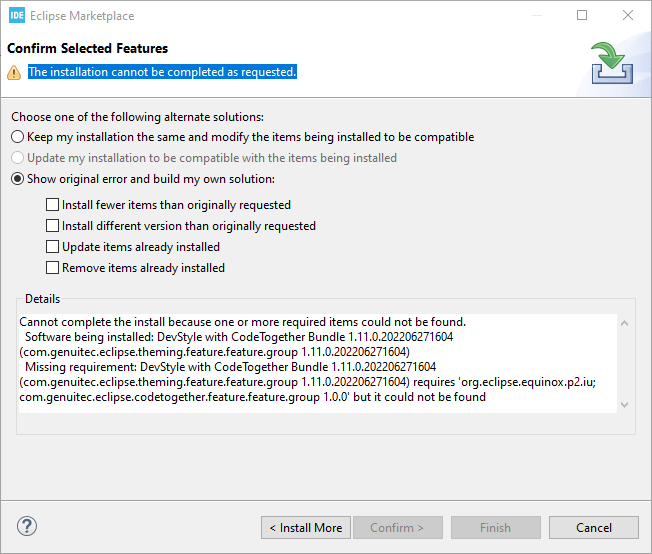This screenshot has height=554, width=652.
Task: Click the Details scroll down arrow
Action: point(624,404)
